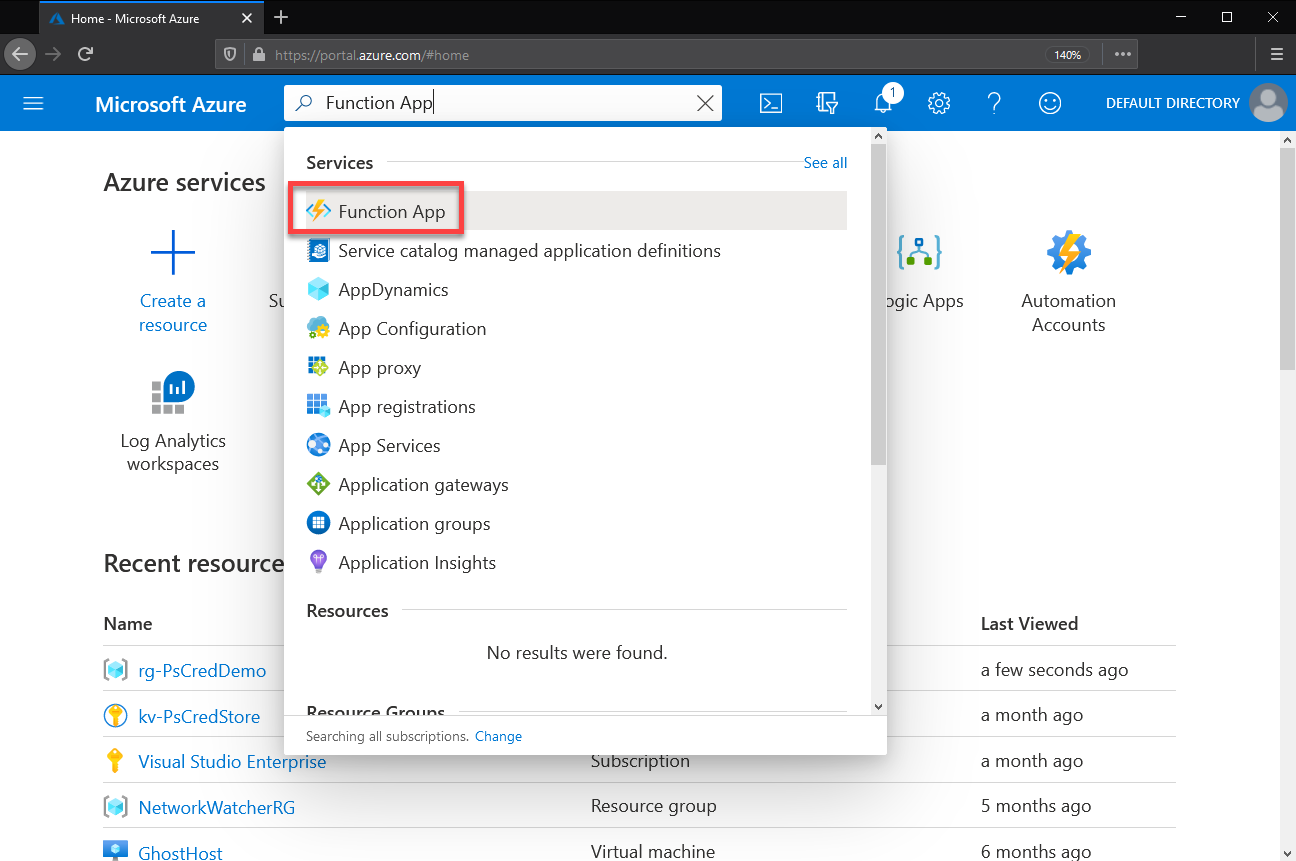Click the Name column header
This screenshot has height=861, width=1296.
[x=128, y=623]
